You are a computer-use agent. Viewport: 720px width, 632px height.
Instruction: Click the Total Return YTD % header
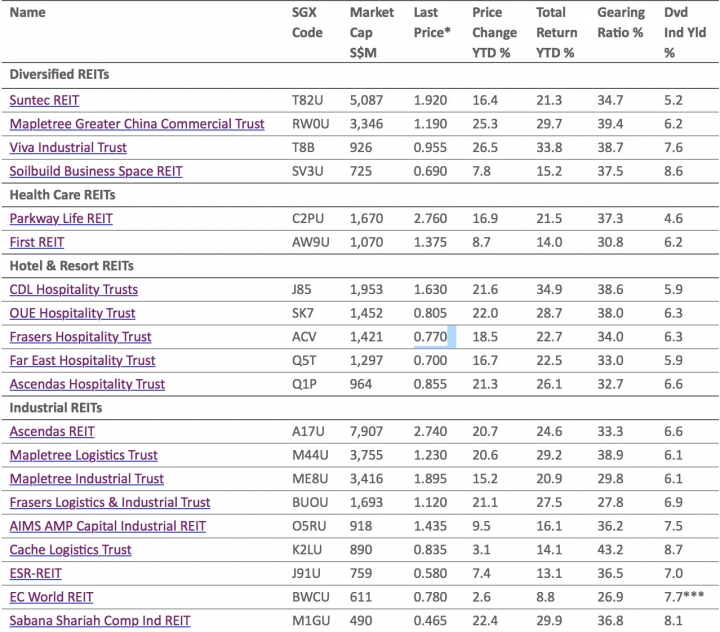(x=556, y=33)
